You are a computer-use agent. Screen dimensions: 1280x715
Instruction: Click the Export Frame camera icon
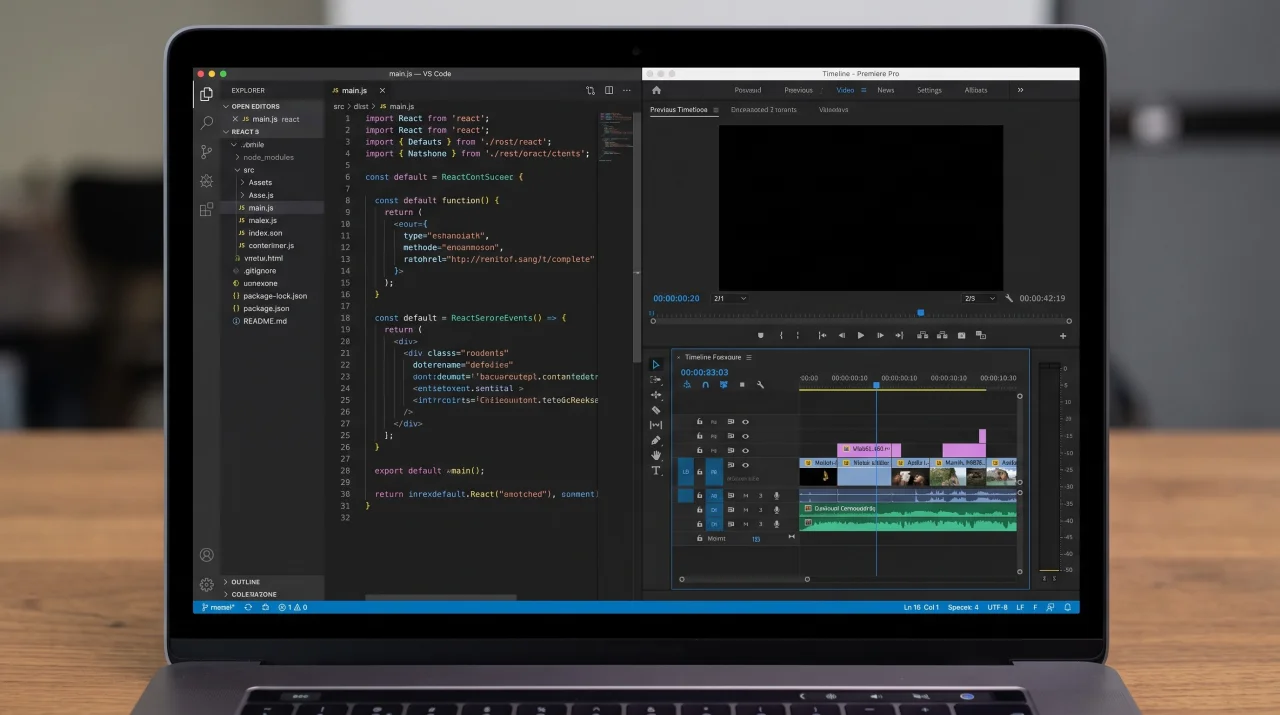tap(961, 335)
